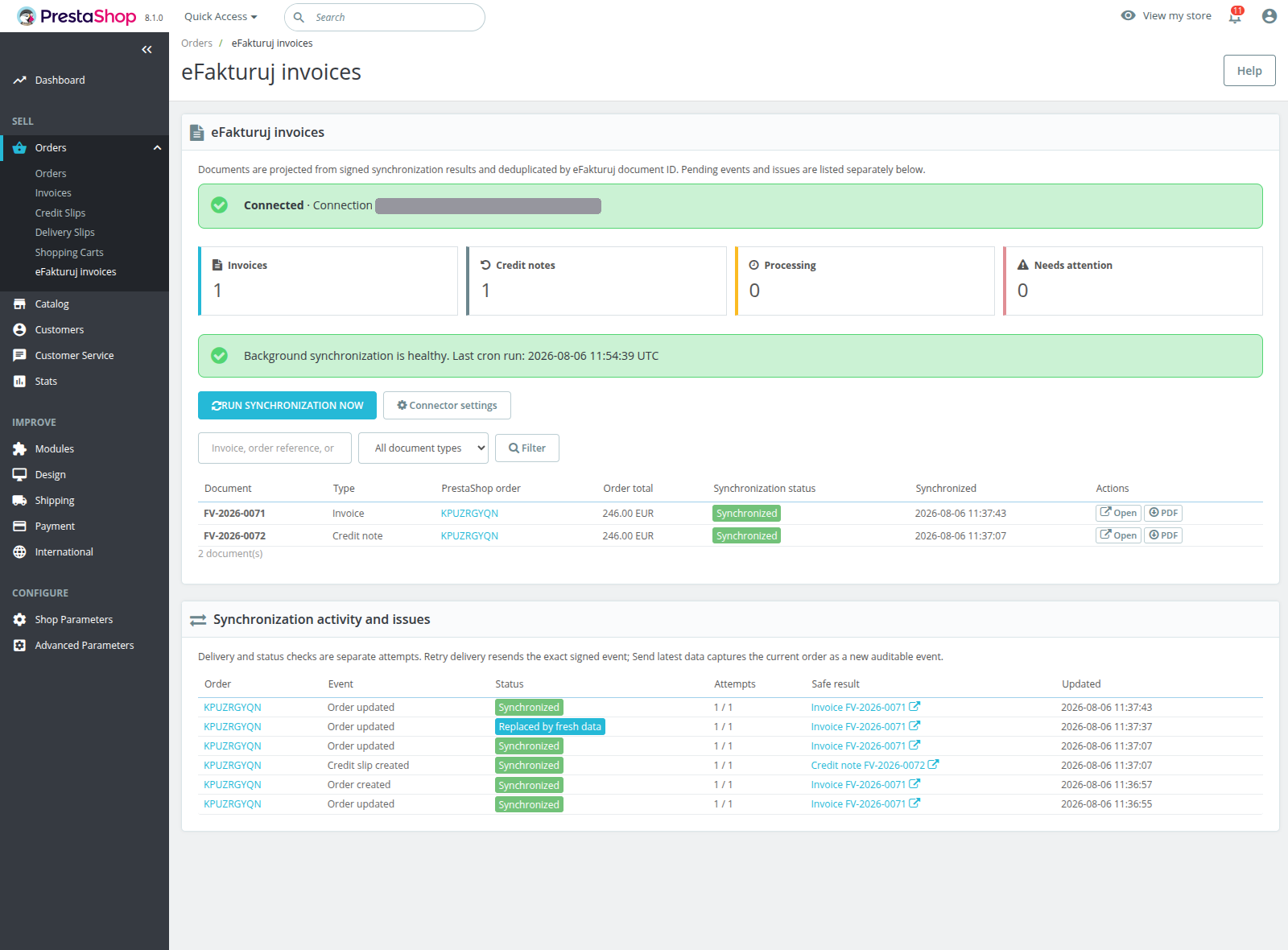This screenshot has width=1288, height=950.
Task: Click the Shipping truck icon
Action: tap(19, 501)
